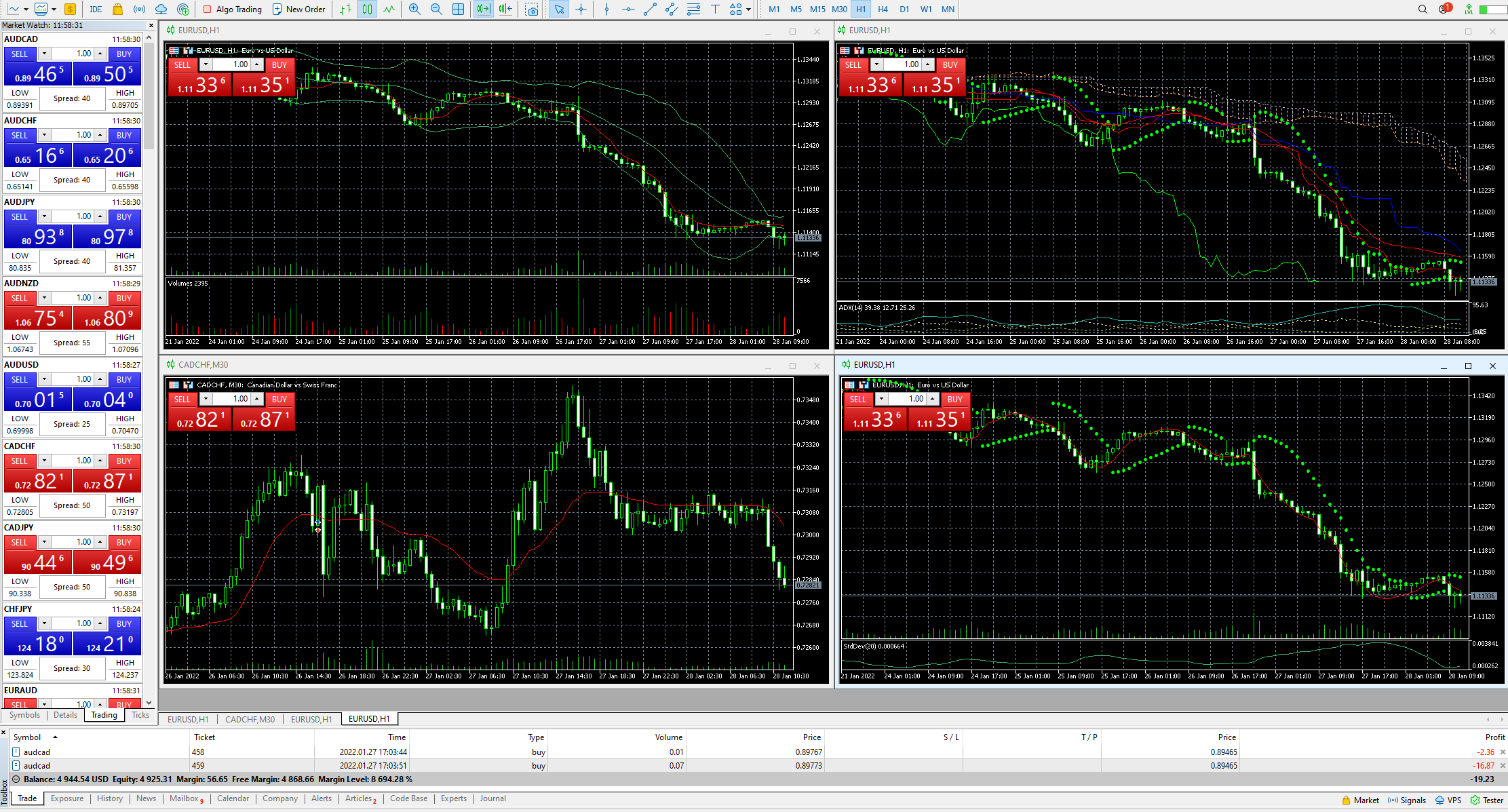Zoom out on the chart

436,9
